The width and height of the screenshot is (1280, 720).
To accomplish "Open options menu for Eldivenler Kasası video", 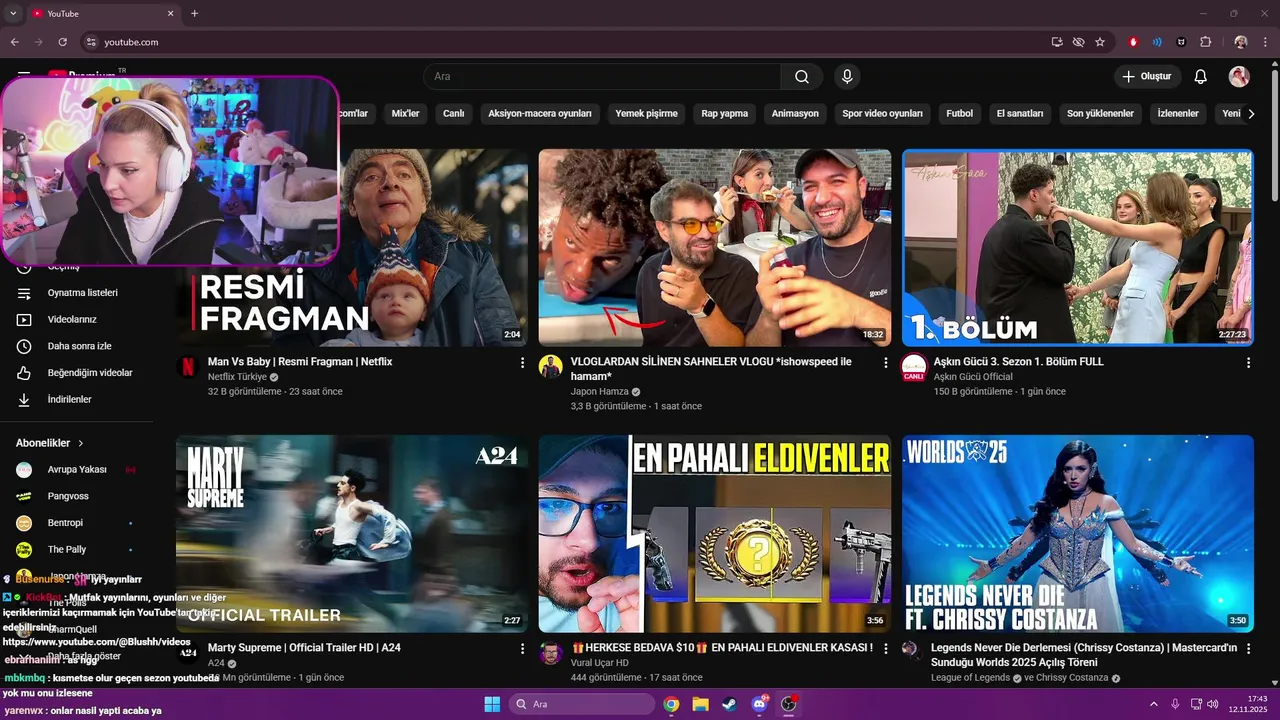I will click(885, 649).
